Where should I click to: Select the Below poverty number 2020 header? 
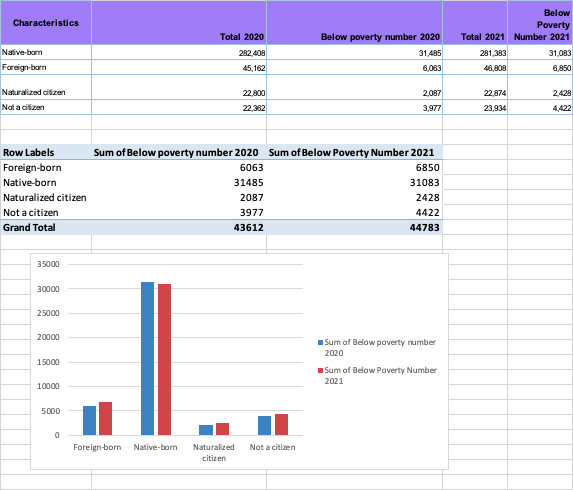coord(354,23)
